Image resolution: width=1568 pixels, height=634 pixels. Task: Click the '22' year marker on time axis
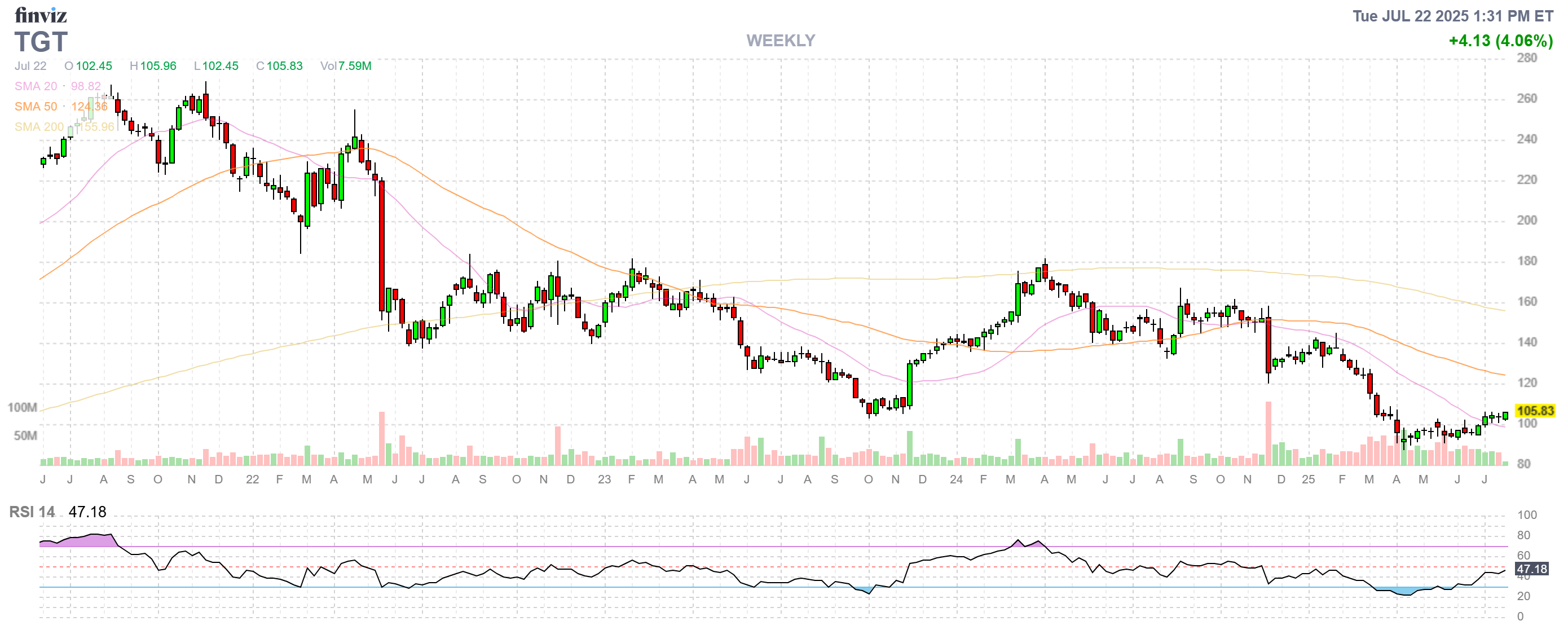tap(252, 479)
